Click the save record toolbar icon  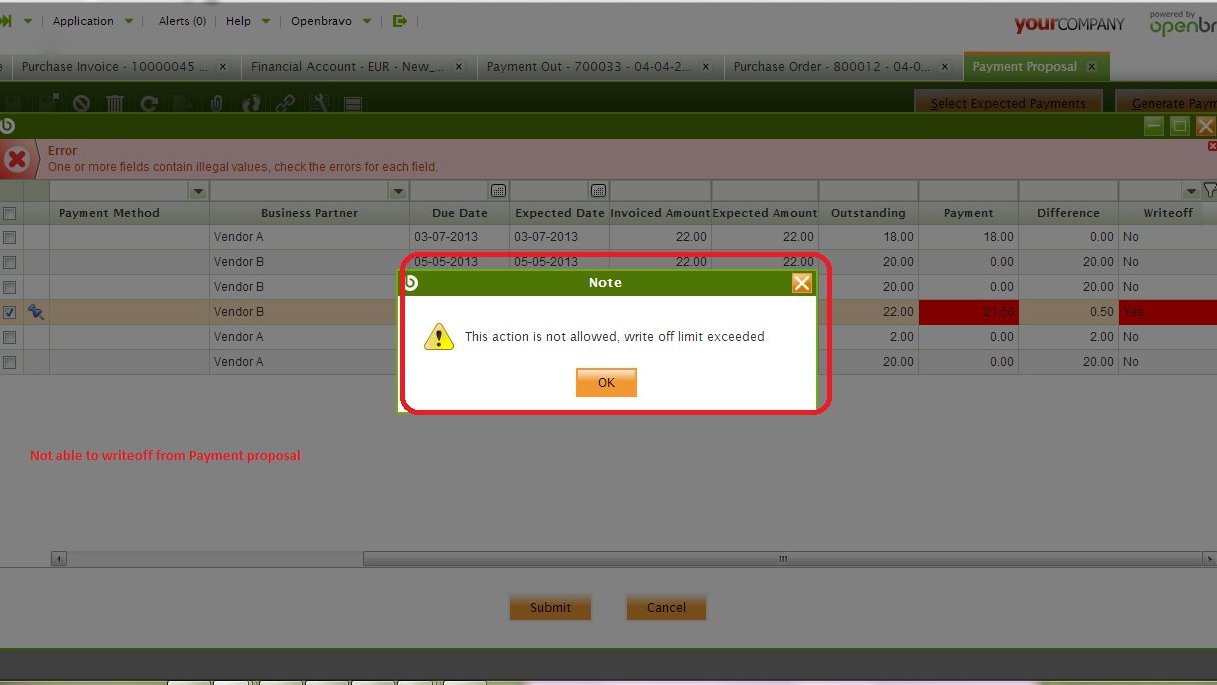[12, 103]
